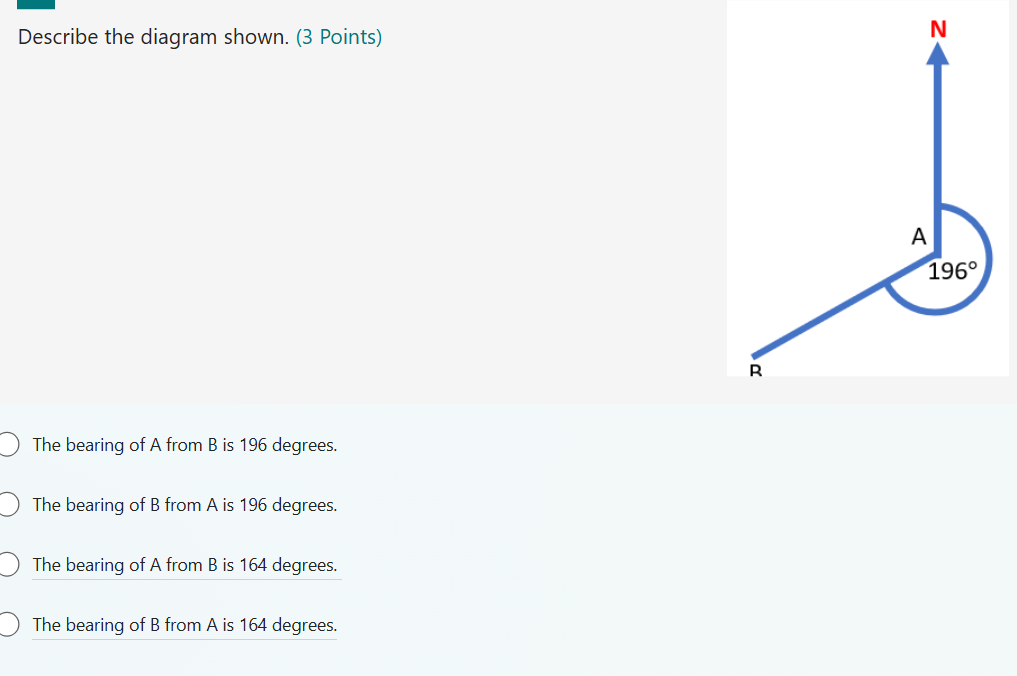Click point B label on the diagram
Viewport: 1017px width, 676px height.
click(x=755, y=370)
